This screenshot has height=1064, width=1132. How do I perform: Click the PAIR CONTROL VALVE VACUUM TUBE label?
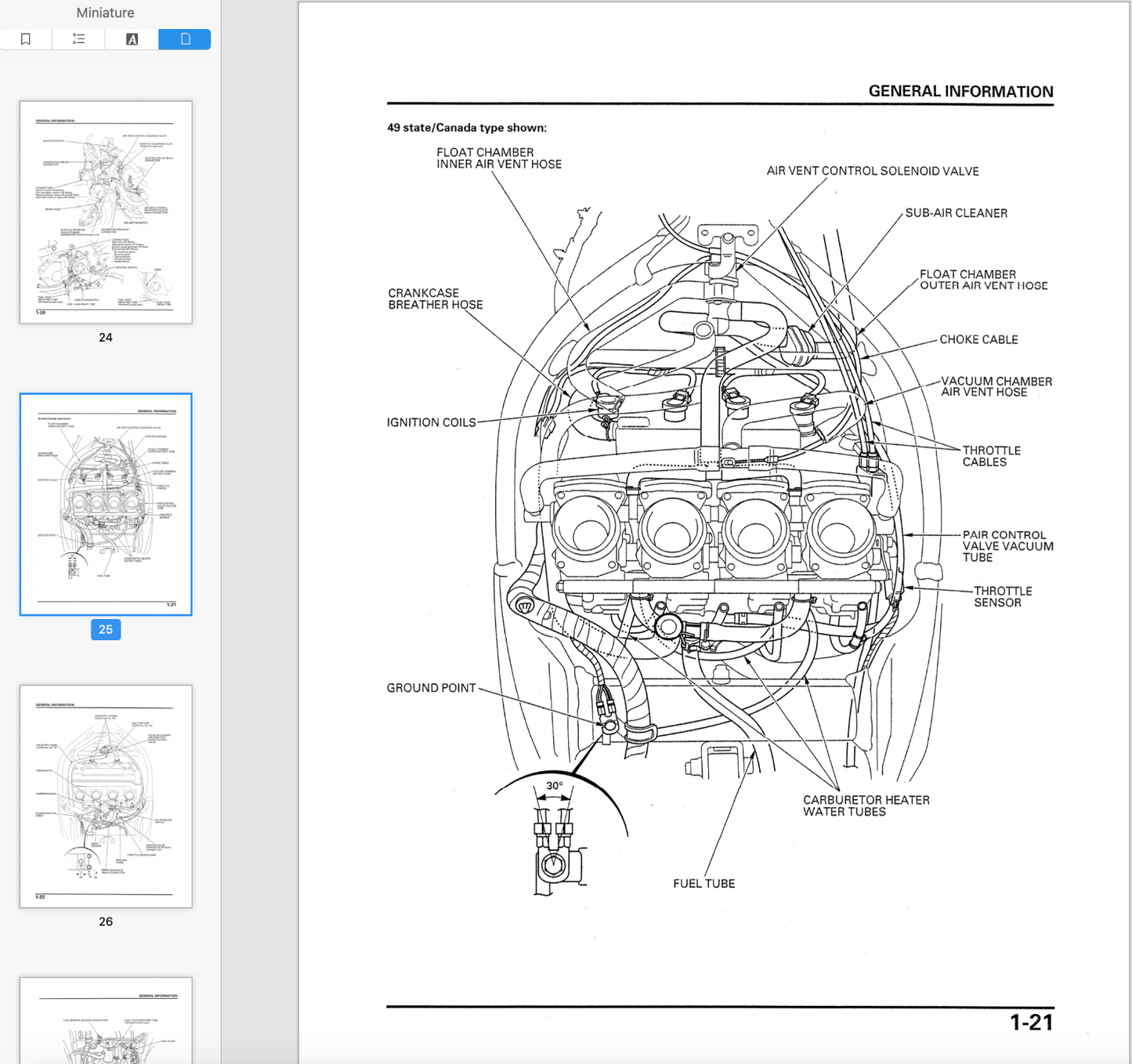(x=1007, y=546)
